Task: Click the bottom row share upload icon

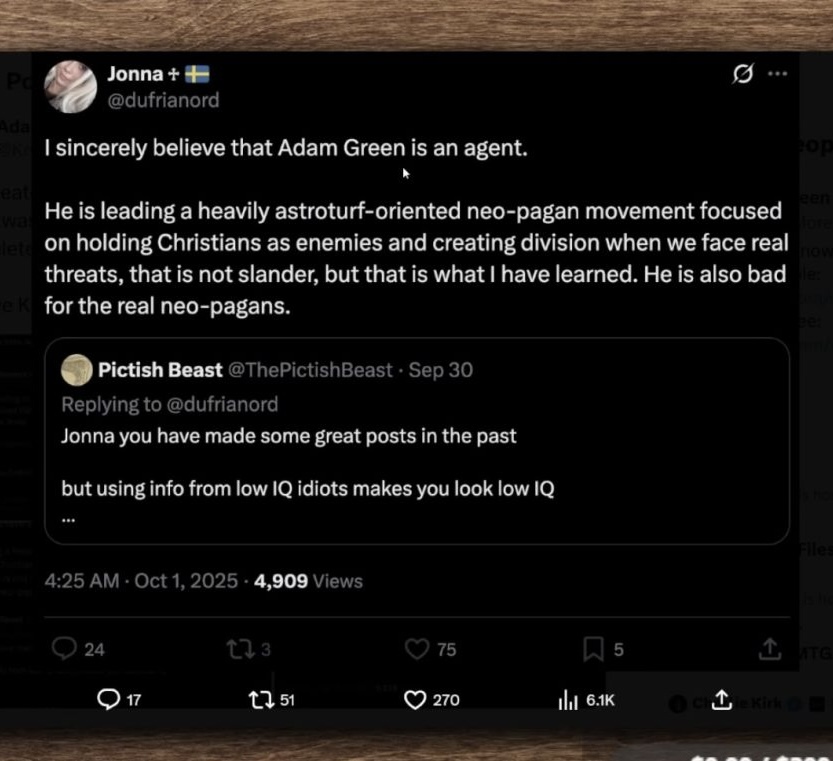Action: point(723,701)
